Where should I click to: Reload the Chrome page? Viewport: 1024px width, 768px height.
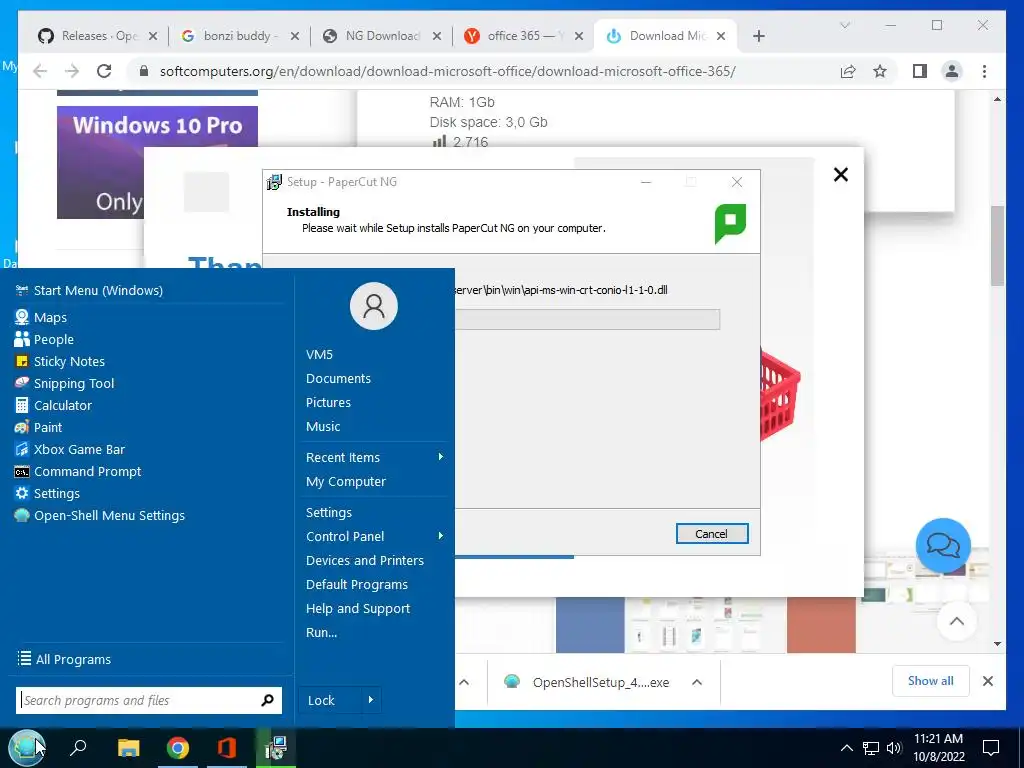coord(104,71)
